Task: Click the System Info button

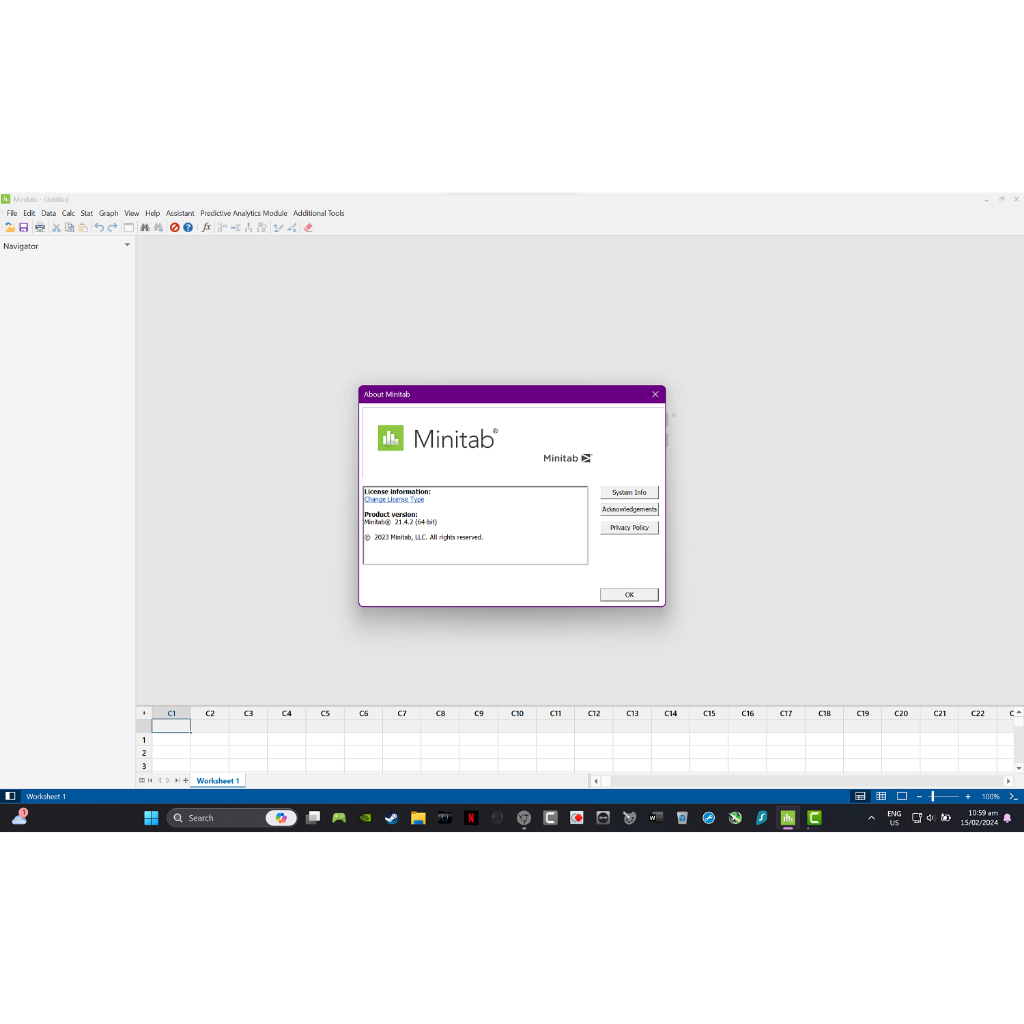Action: [x=629, y=492]
